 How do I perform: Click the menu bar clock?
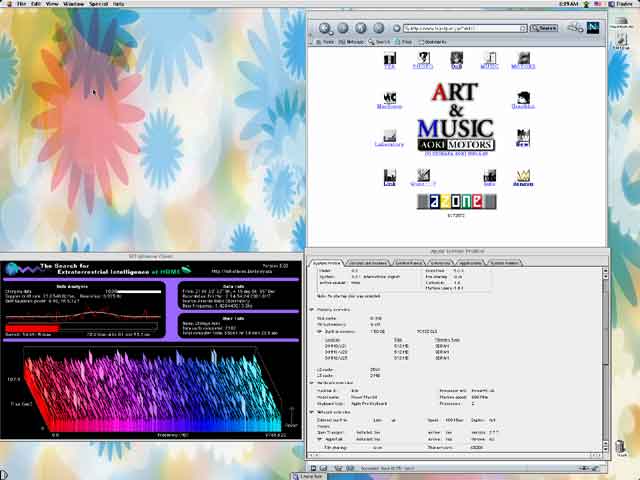pos(569,4)
